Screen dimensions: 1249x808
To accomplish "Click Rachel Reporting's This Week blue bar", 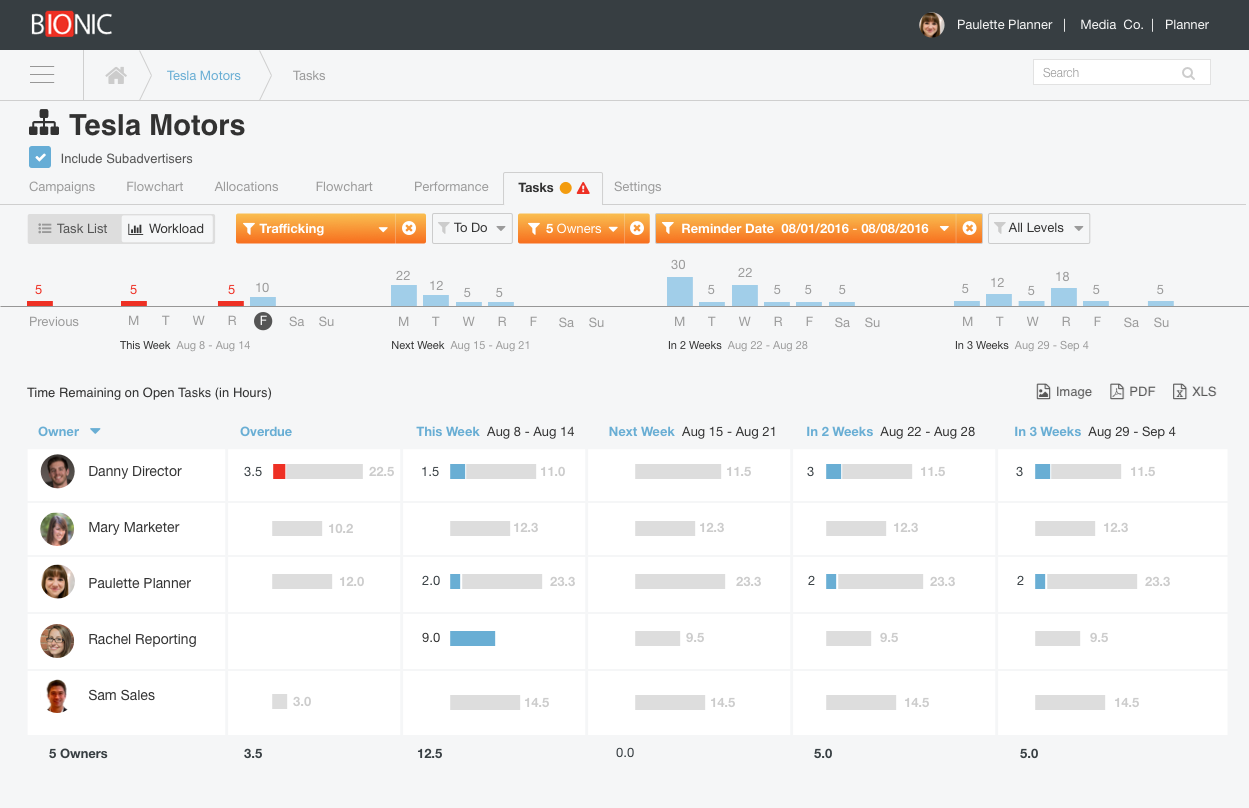I will click(472, 638).
